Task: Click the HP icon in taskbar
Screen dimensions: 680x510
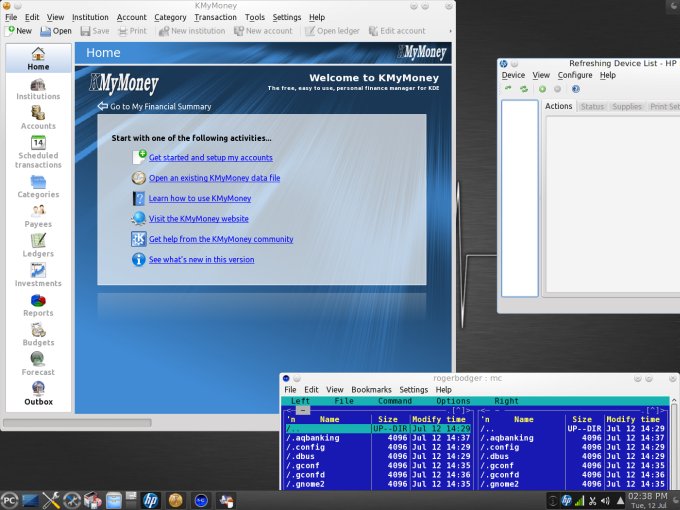Action: (150, 499)
